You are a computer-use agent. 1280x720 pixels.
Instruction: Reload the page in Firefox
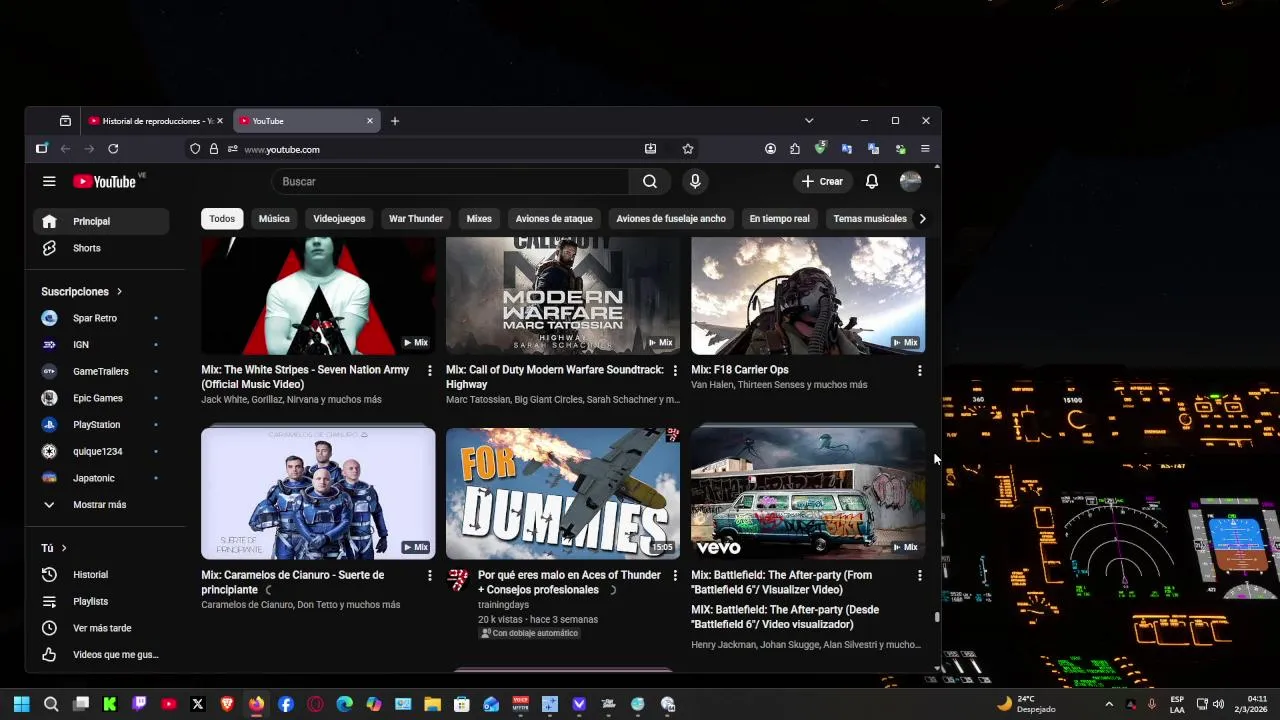click(x=113, y=149)
